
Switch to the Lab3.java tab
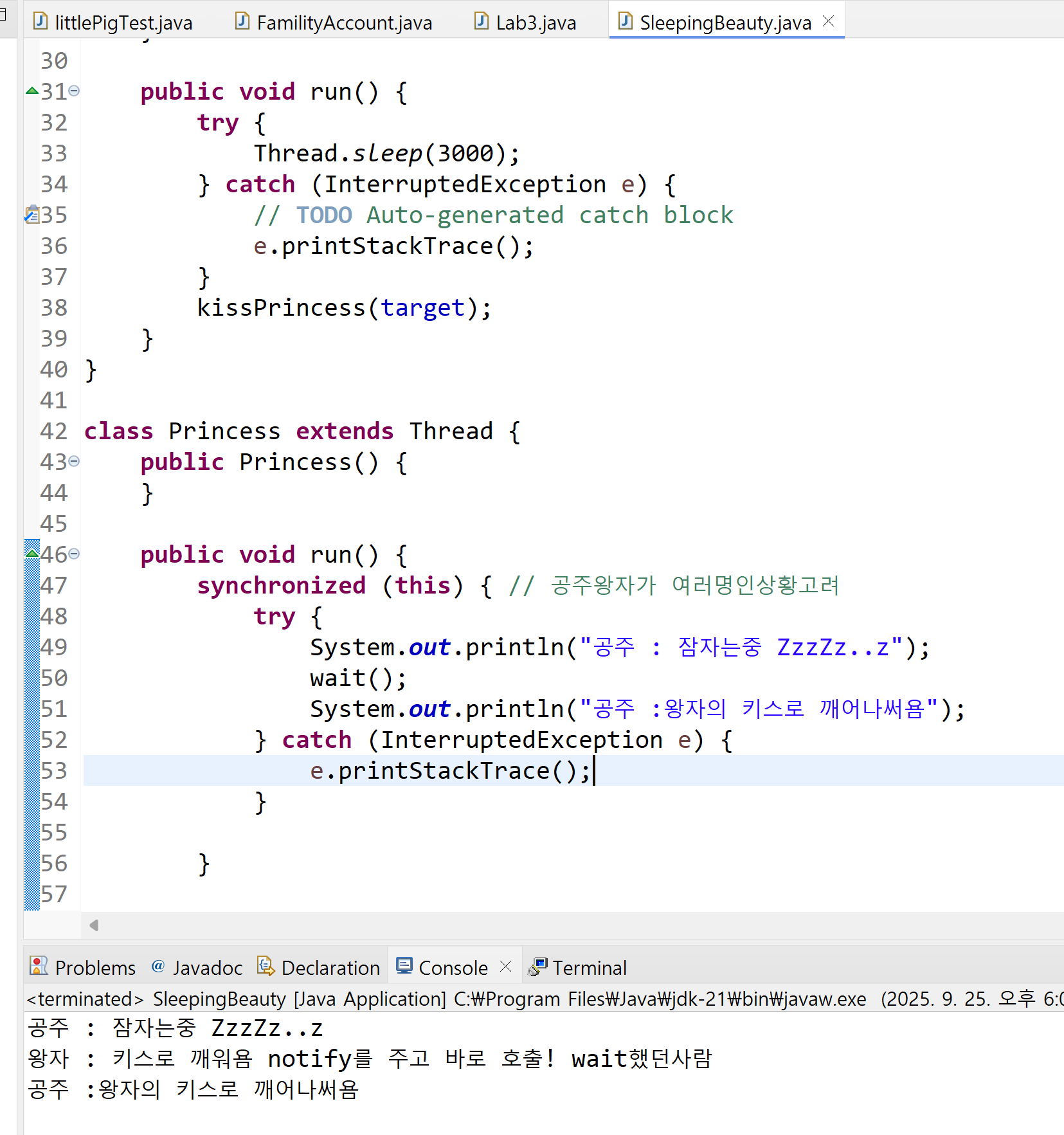(x=525, y=23)
